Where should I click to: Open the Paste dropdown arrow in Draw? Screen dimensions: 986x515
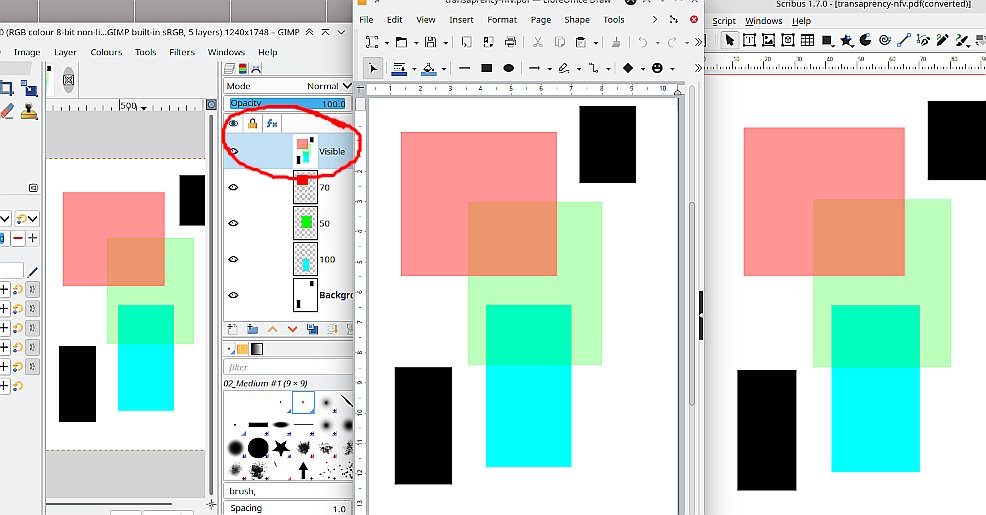595,43
